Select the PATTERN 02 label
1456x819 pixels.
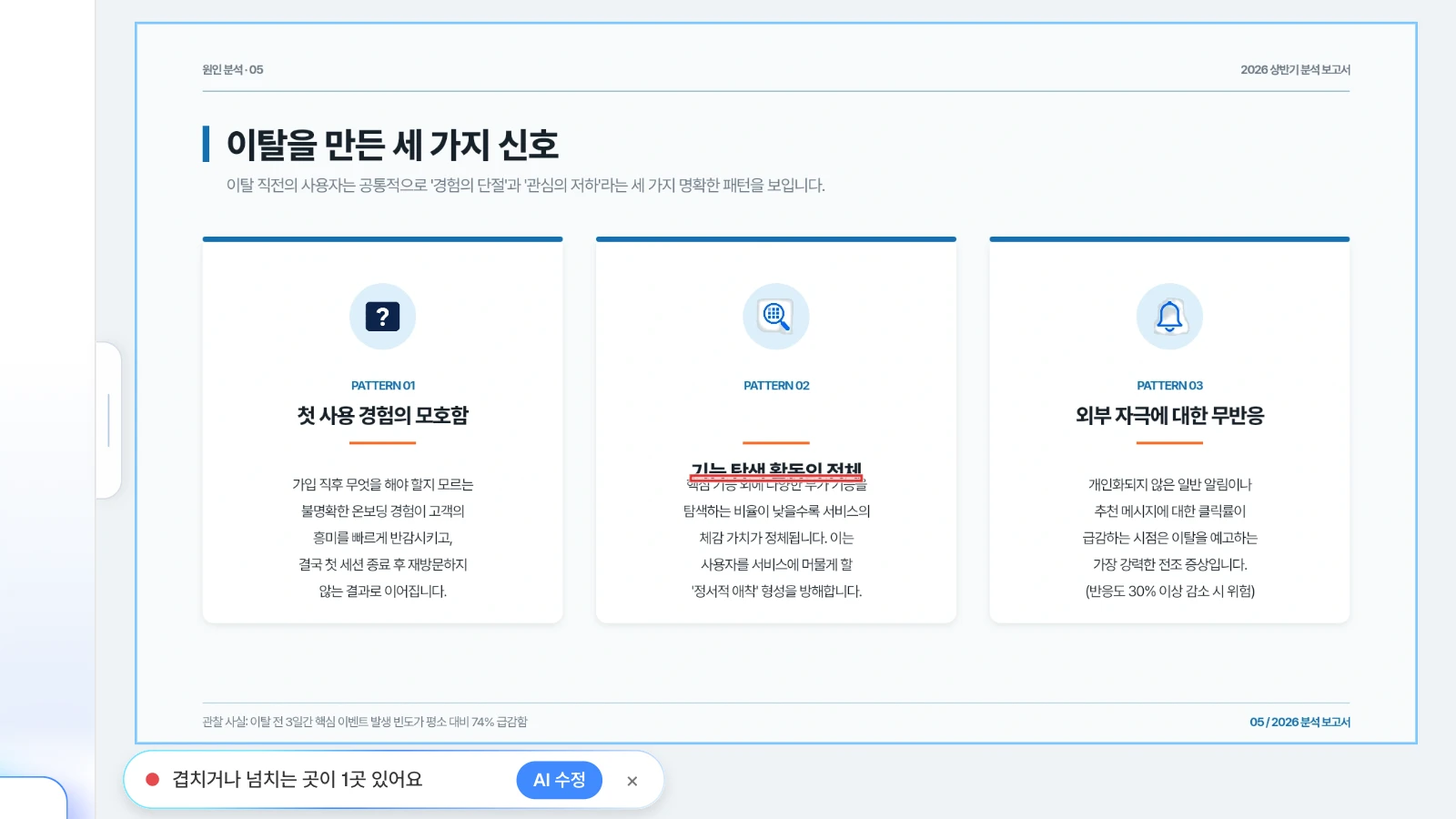point(776,386)
